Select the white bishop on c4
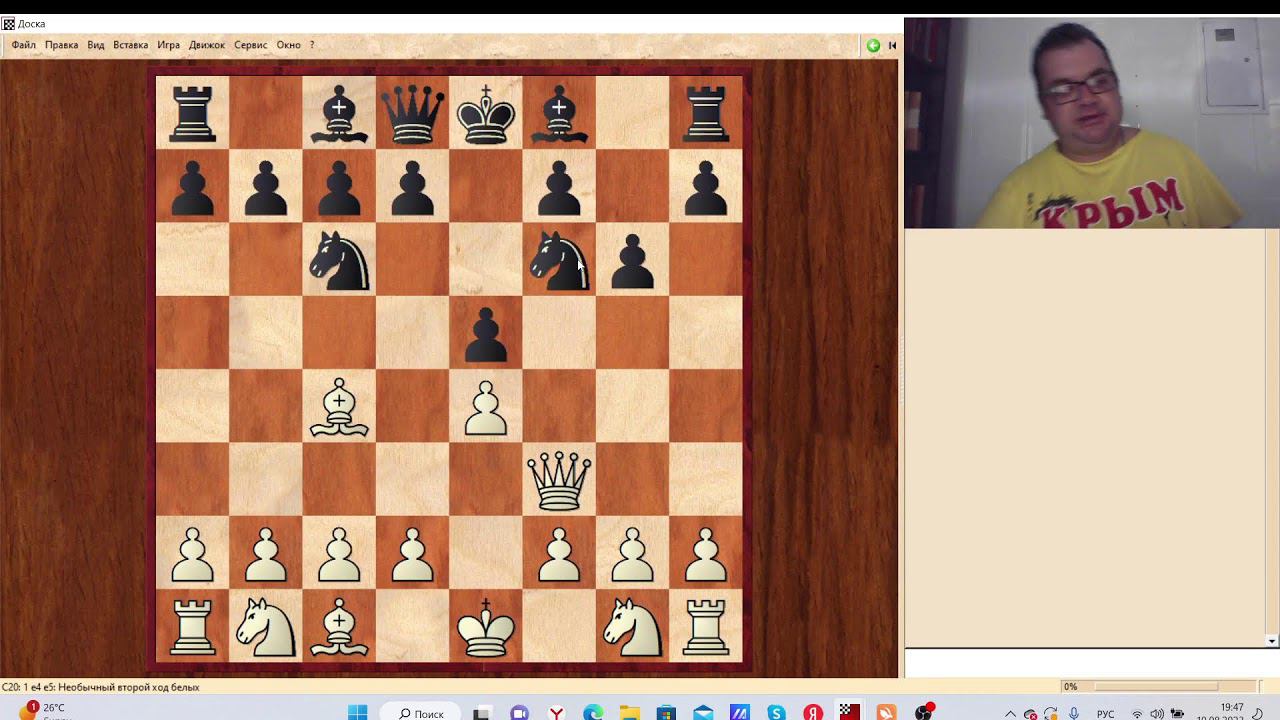The height and width of the screenshot is (720, 1280). (x=339, y=406)
